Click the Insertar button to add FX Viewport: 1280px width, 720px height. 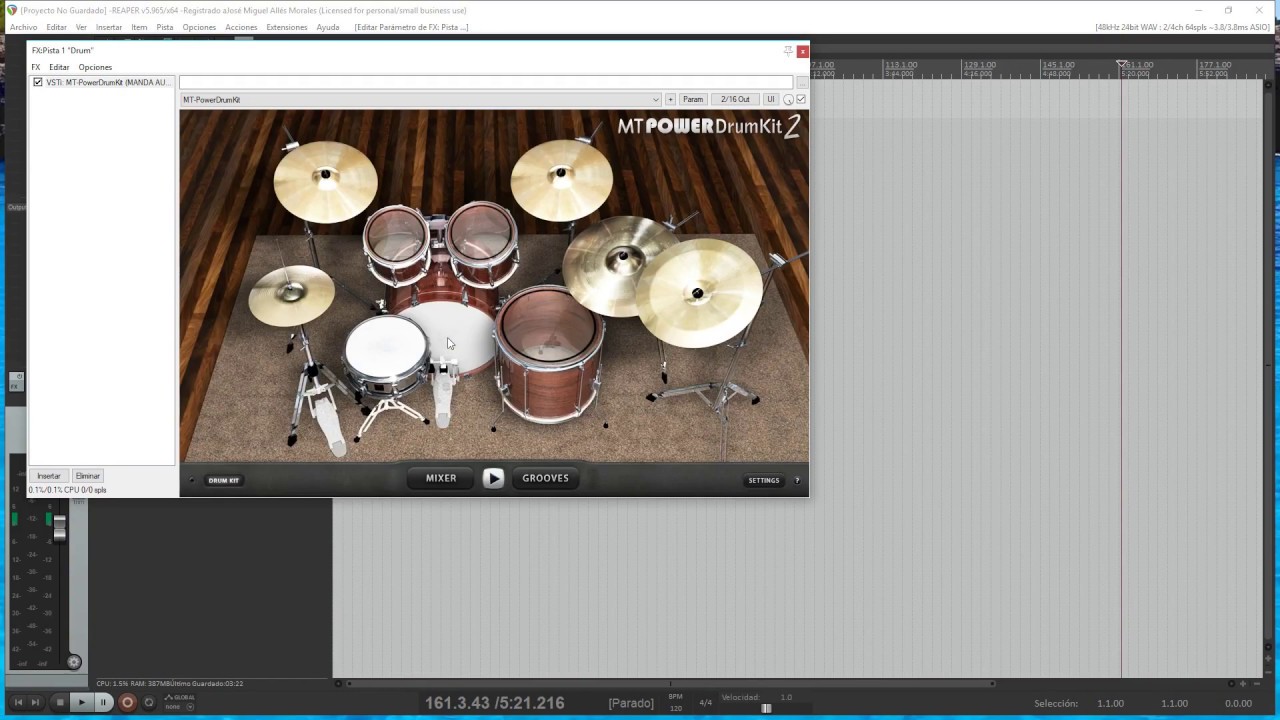pos(49,476)
